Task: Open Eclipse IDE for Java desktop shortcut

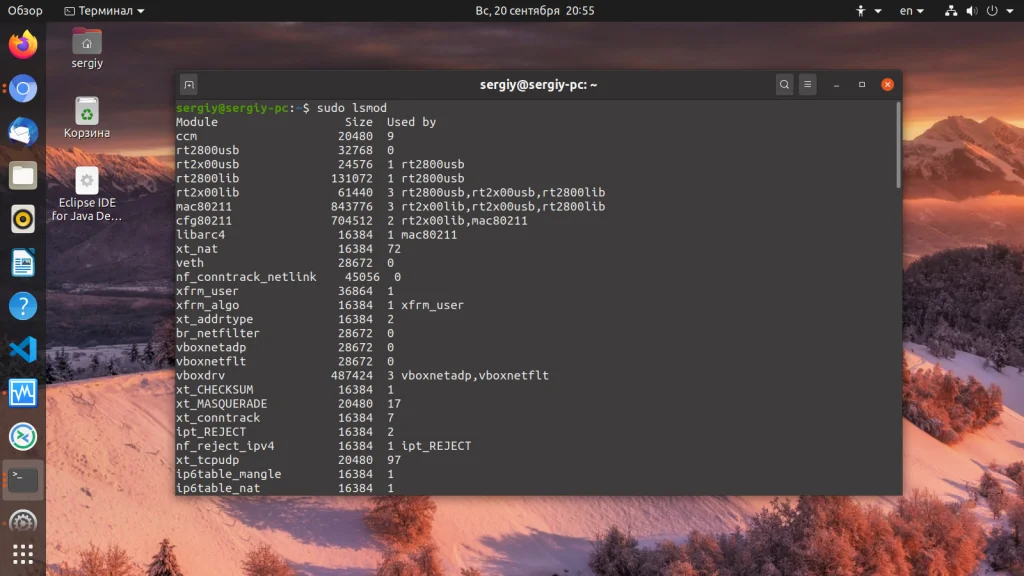Action: (x=87, y=194)
